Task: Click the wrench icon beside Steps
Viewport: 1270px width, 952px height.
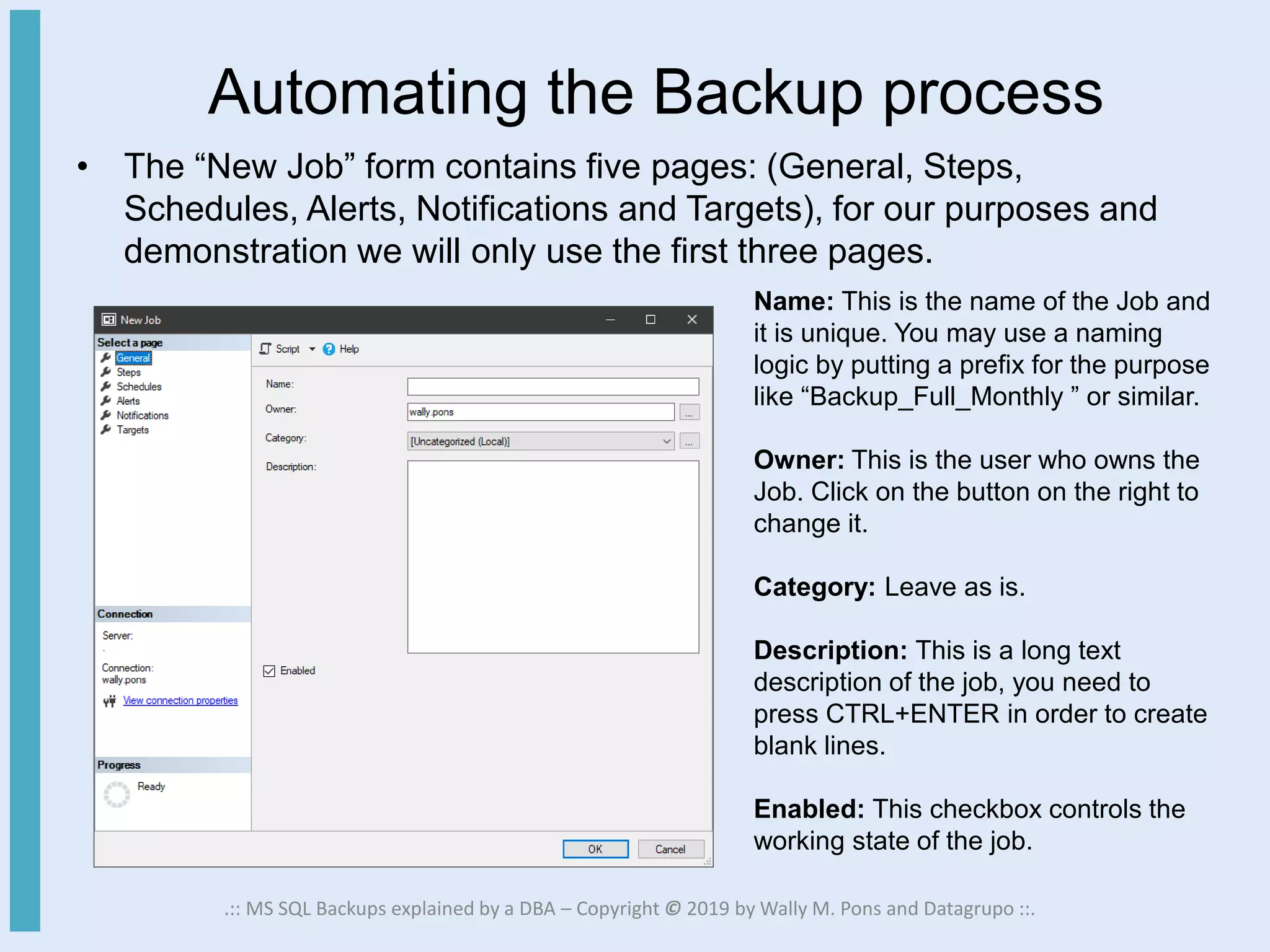Action: tap(106, 372)
